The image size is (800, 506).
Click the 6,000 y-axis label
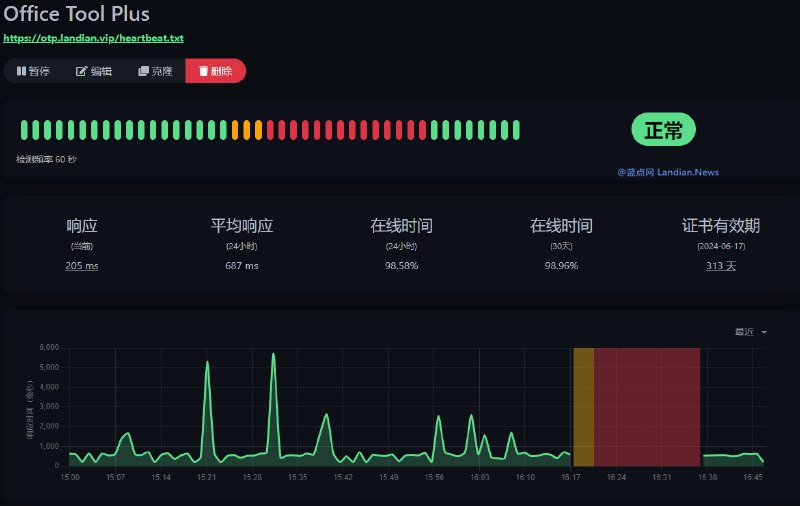tap(49, 347)
